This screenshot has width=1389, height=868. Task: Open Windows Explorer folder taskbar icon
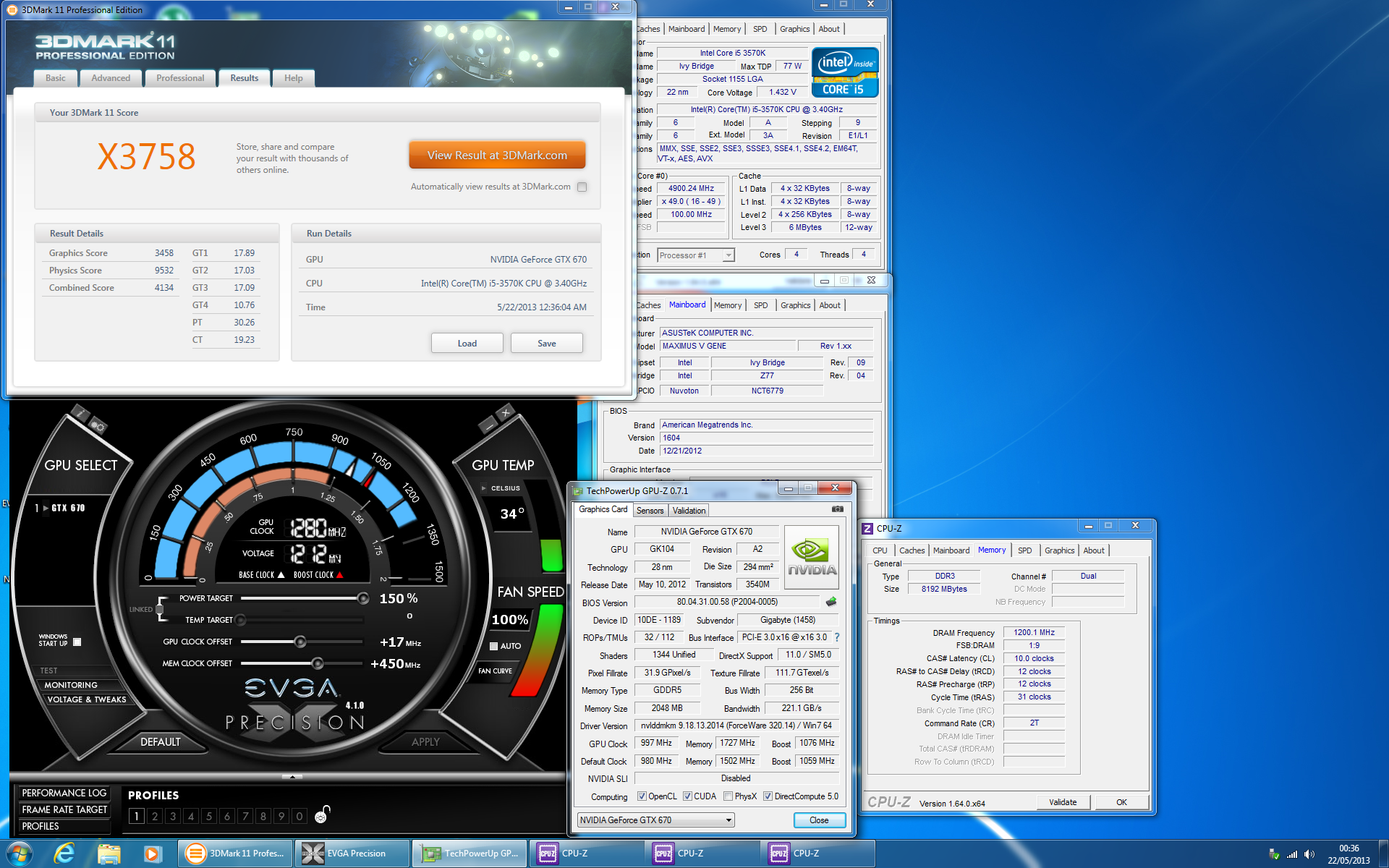[109, 854]
